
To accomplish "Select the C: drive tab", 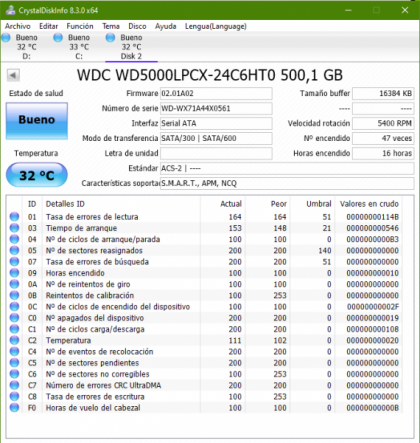I will click(x=79, y=47).
